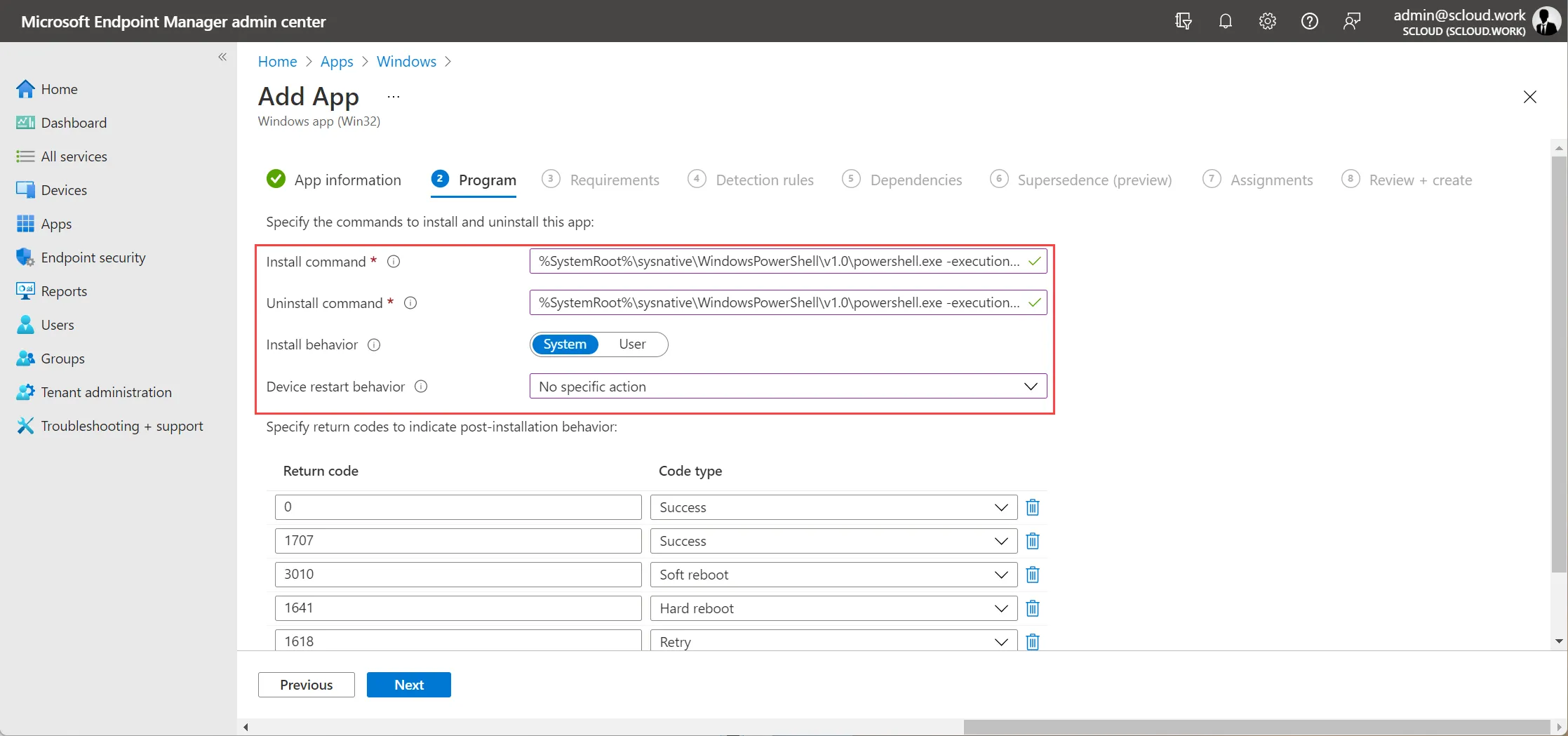This screenshot has height=736, width=1568.
Task: Set install behavior to System
Action: pyautogui.click(x=565, y=344)
